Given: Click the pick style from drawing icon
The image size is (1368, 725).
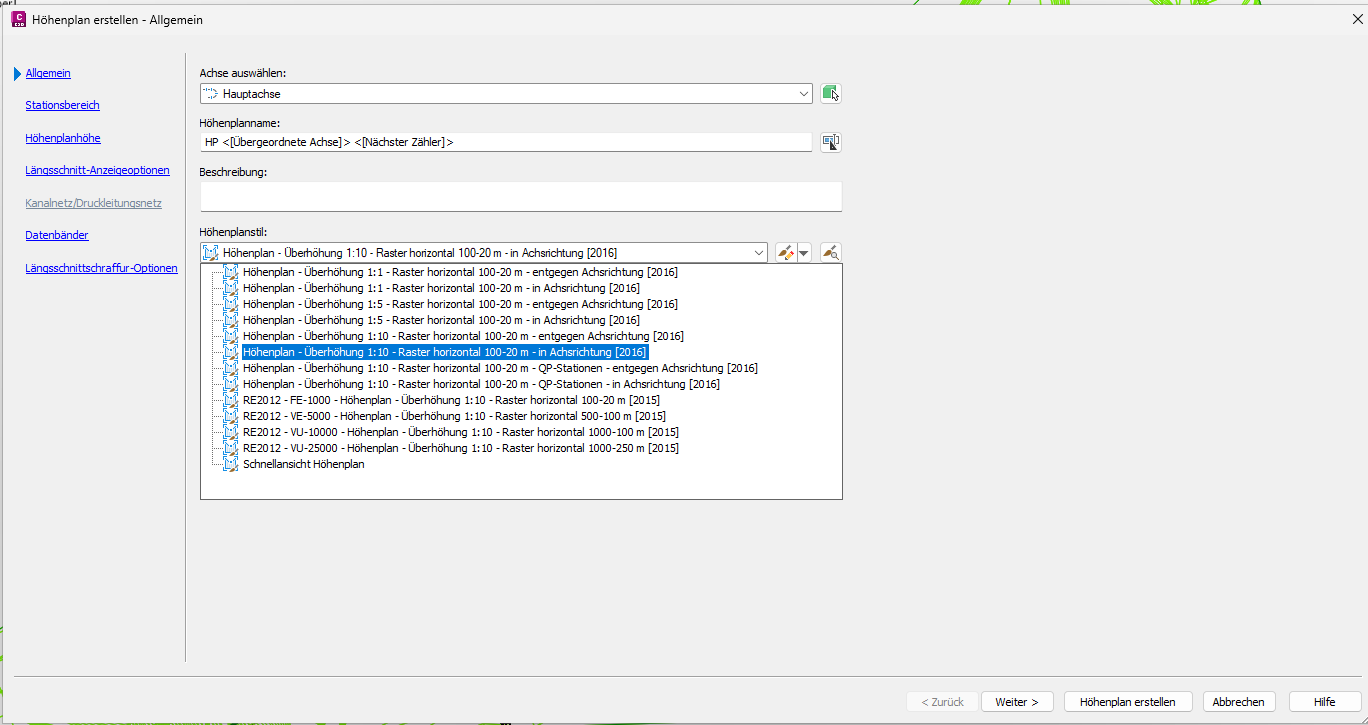Looking at the screenshot, I should (830, 253).
